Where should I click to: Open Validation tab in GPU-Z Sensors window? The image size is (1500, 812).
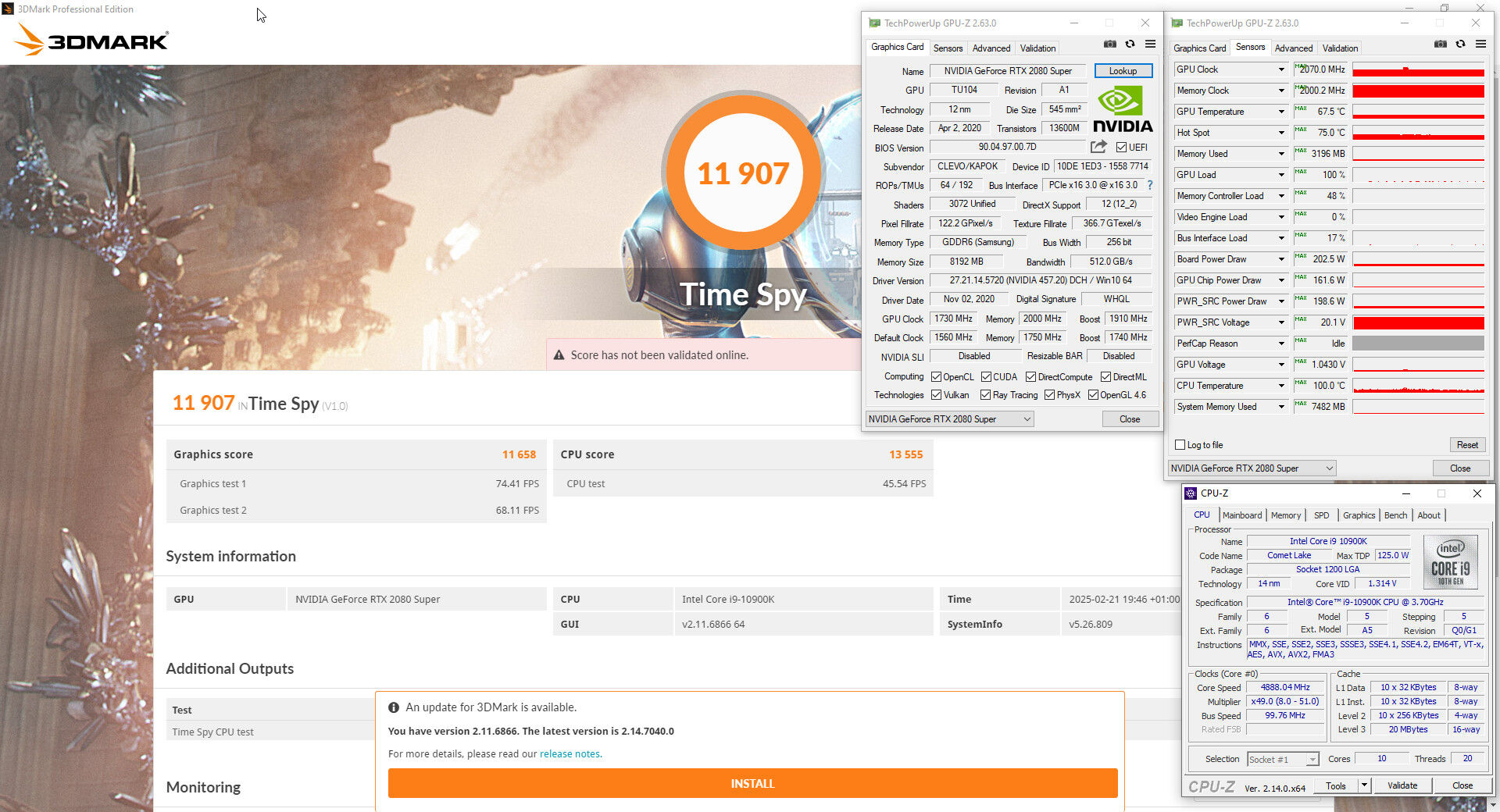(x=1340, y=48)
